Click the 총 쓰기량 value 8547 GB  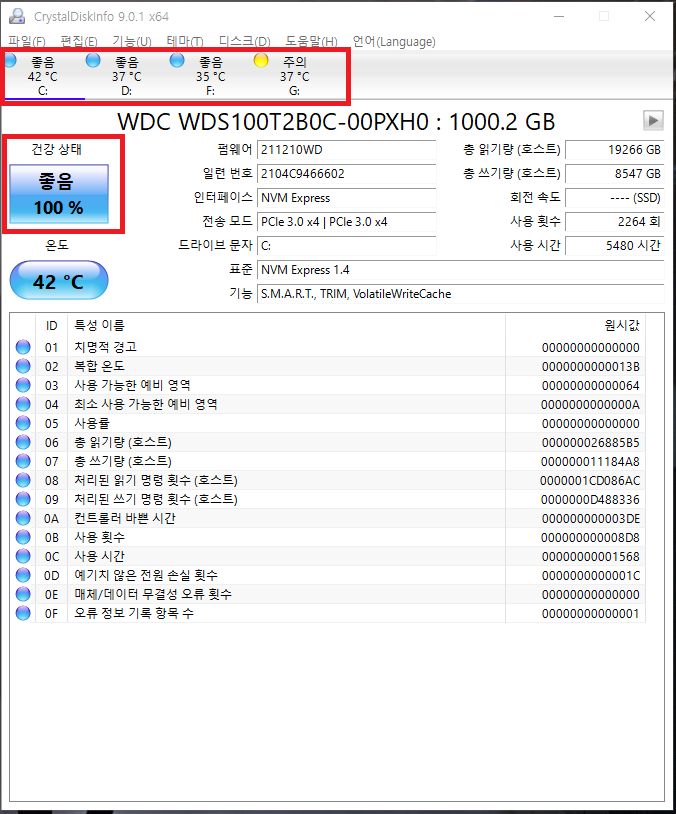(x=615, y=174)
